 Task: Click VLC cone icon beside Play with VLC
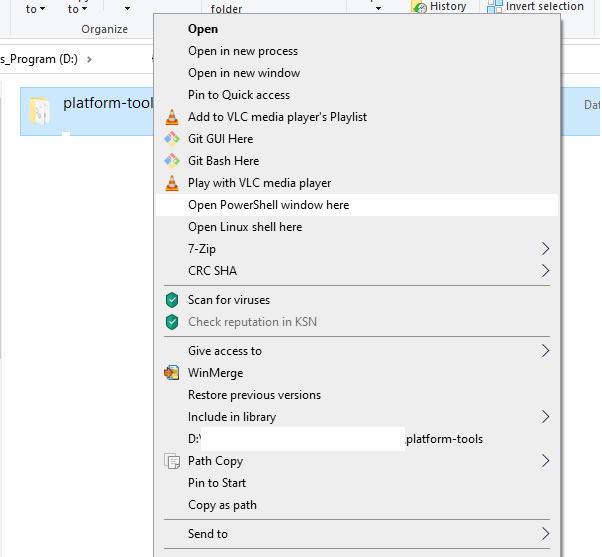click(172, 183)
